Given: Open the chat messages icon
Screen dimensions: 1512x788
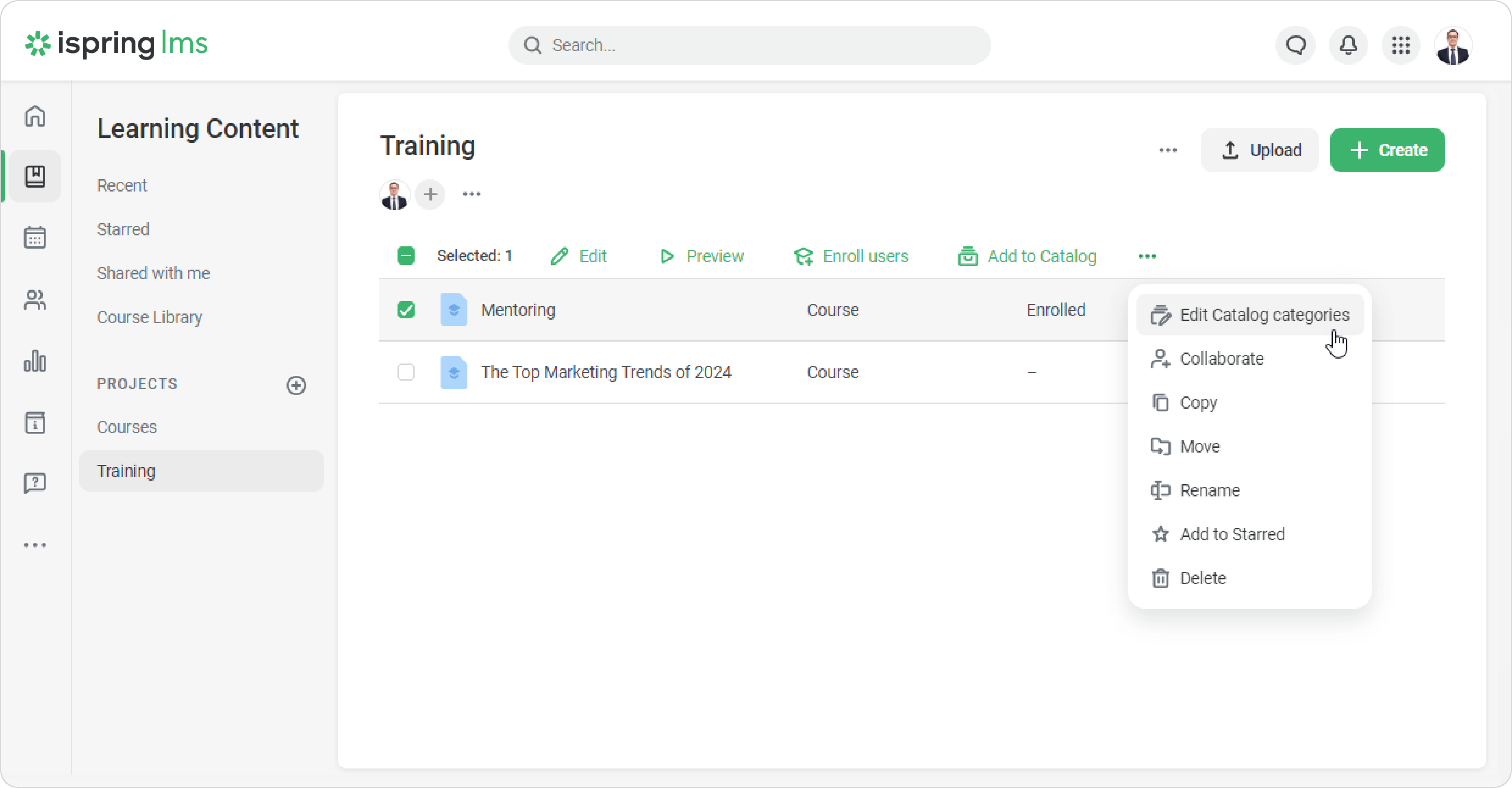Looking at the screenshot, I should [x=1296, y=45].
